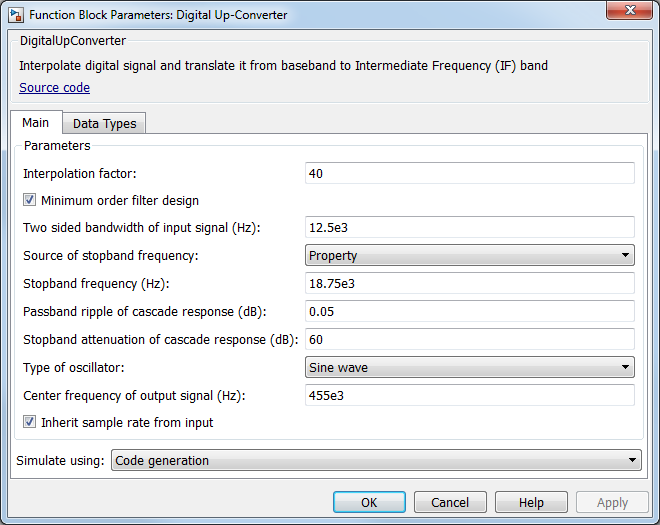
Task: Click the Stopband frequency input field
Action: (x=469, y=284)
